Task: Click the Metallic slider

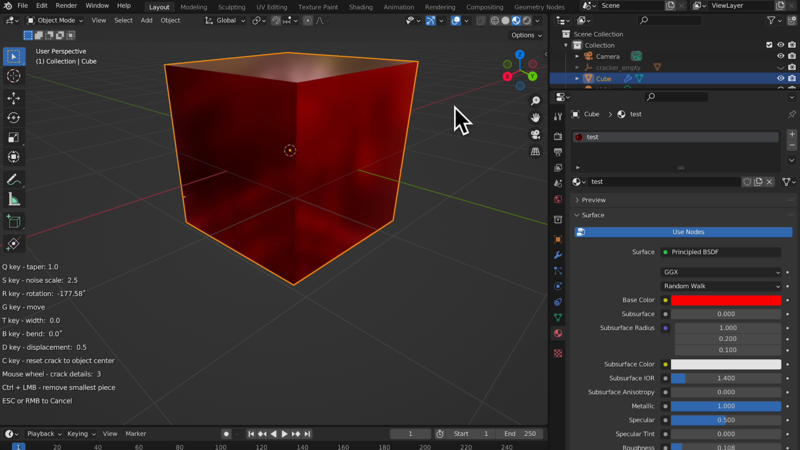Action: (x=726, y=406)
